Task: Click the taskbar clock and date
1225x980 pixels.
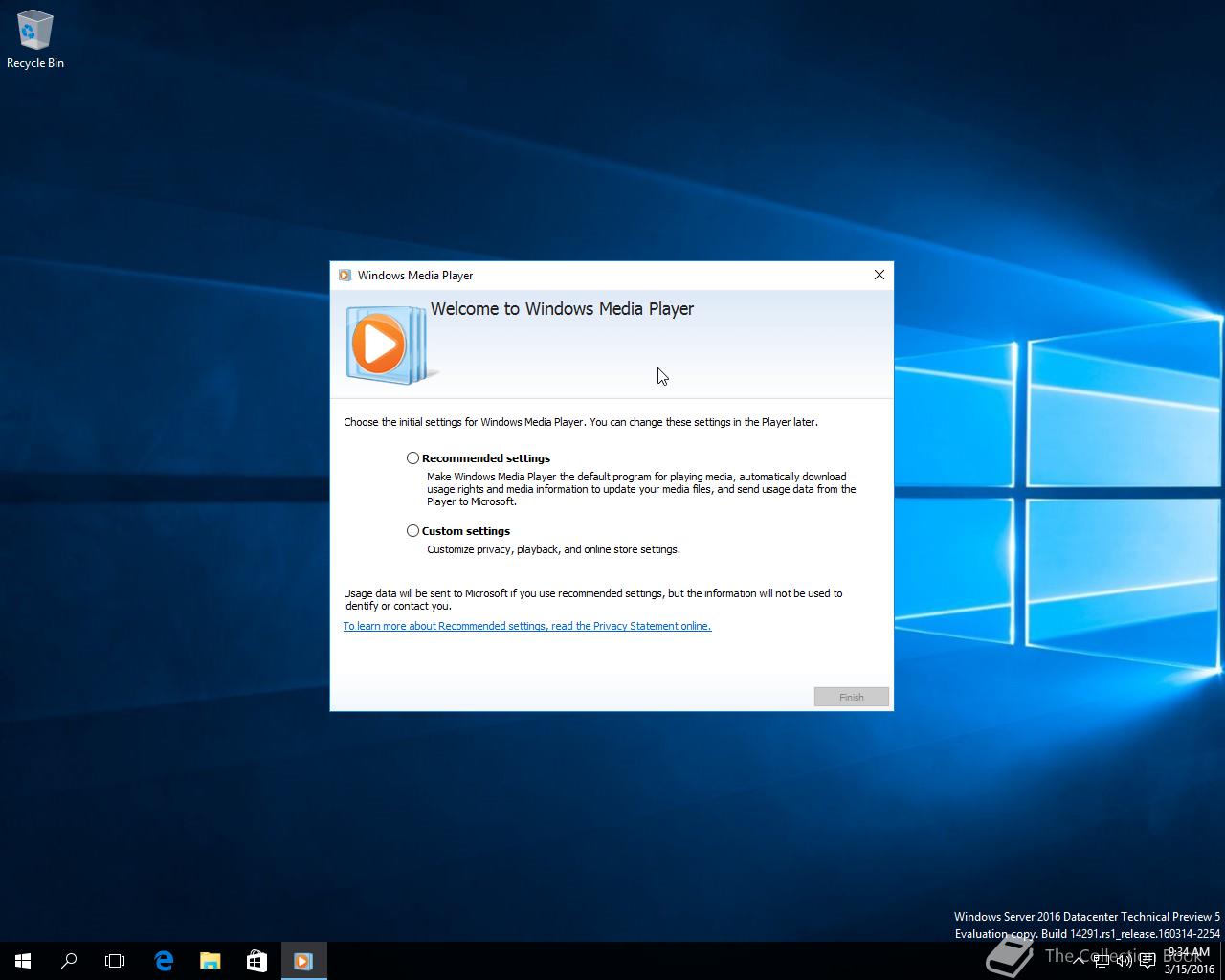Action: pos(1189,961)
